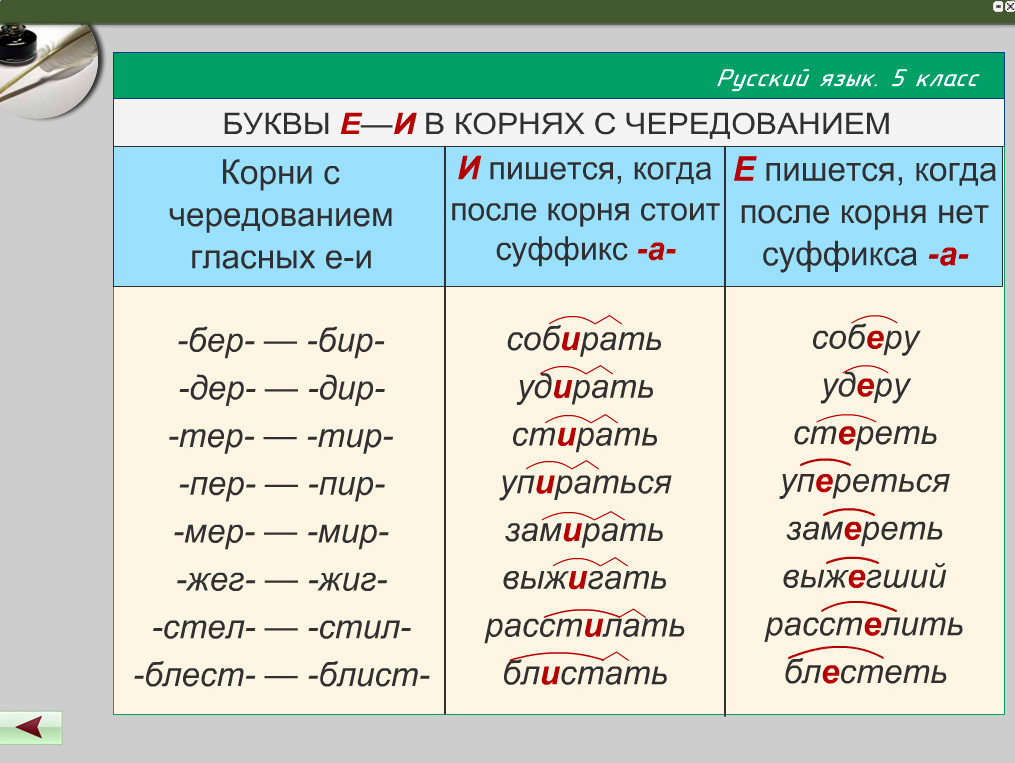Click the word 'блистать'
The height and width of the screenshot is (763, 1015).
click(x=585, y=672)
